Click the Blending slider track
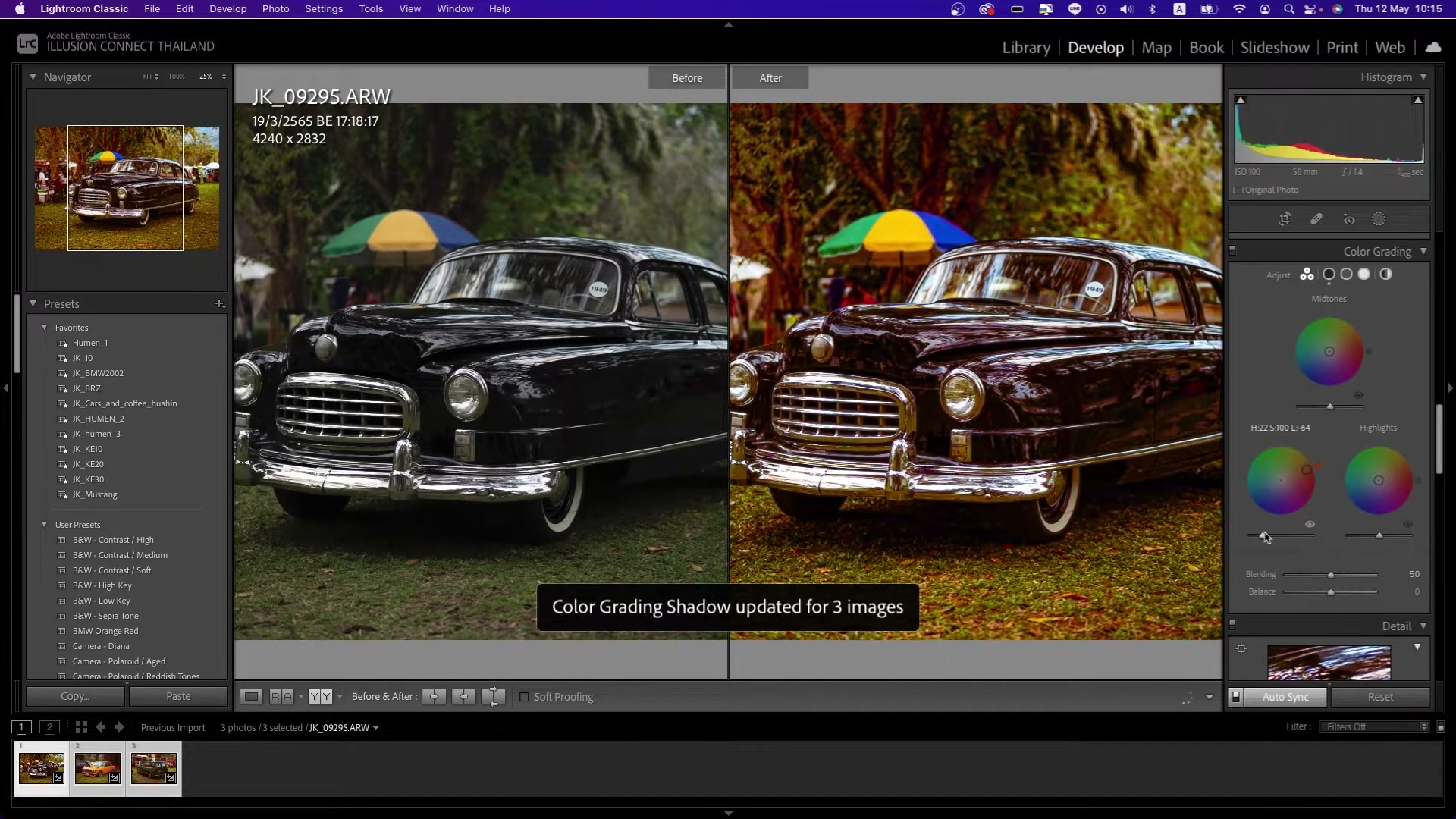This screenshot has width=1456, height=819. (1330, 575)
